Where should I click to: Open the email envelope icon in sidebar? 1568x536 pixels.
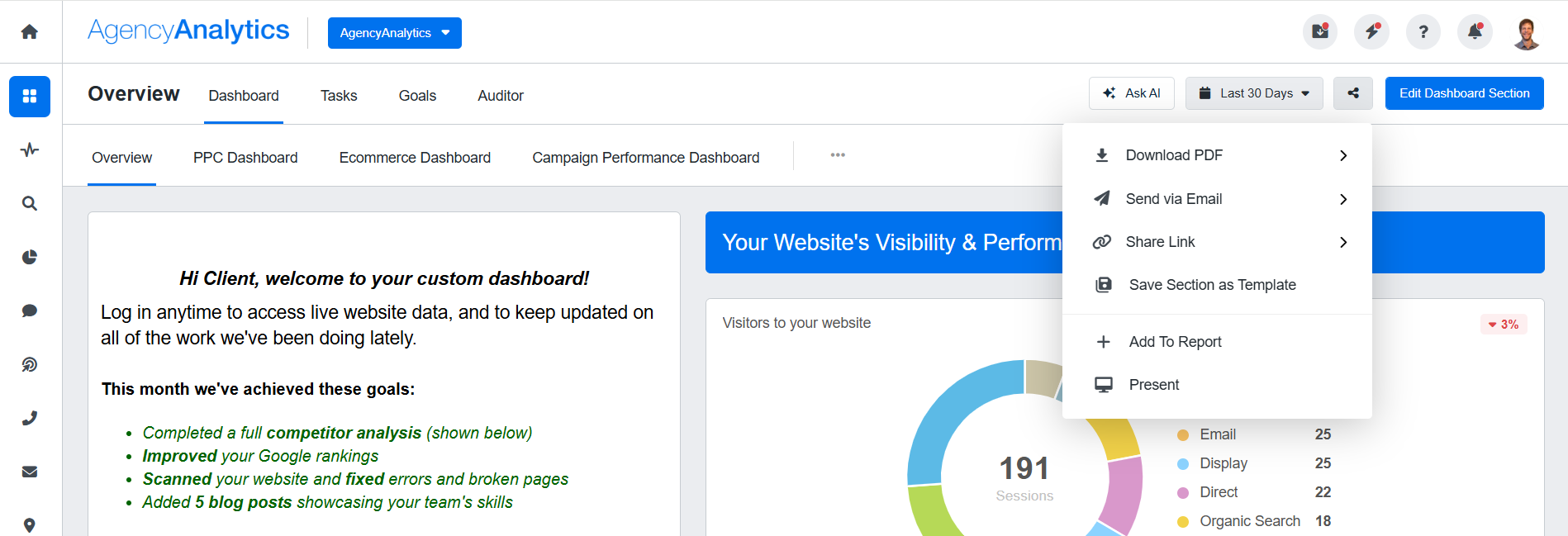pos(30,472)
